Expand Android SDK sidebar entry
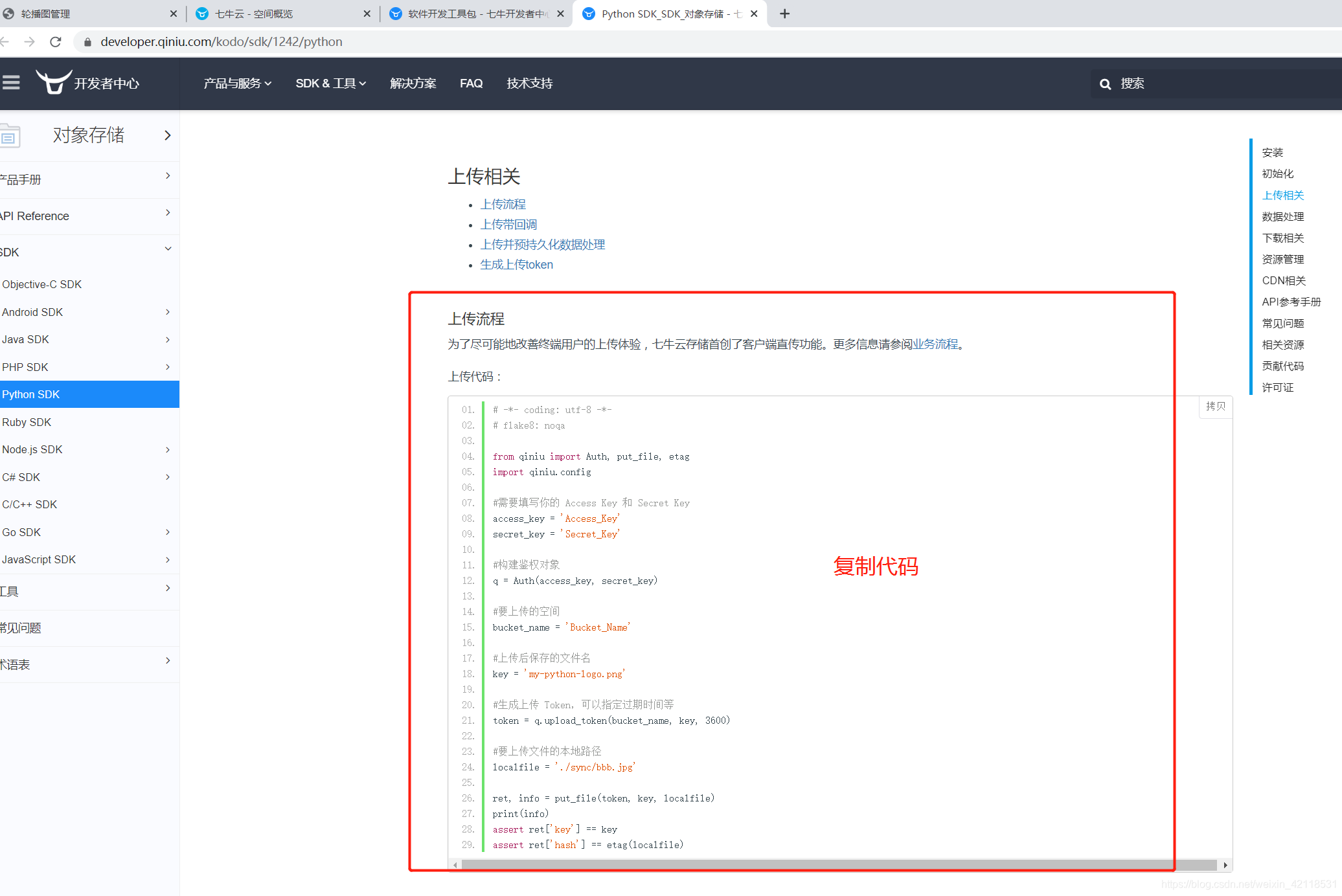The width and height of the screenshot is (1342, 896). 168,312
